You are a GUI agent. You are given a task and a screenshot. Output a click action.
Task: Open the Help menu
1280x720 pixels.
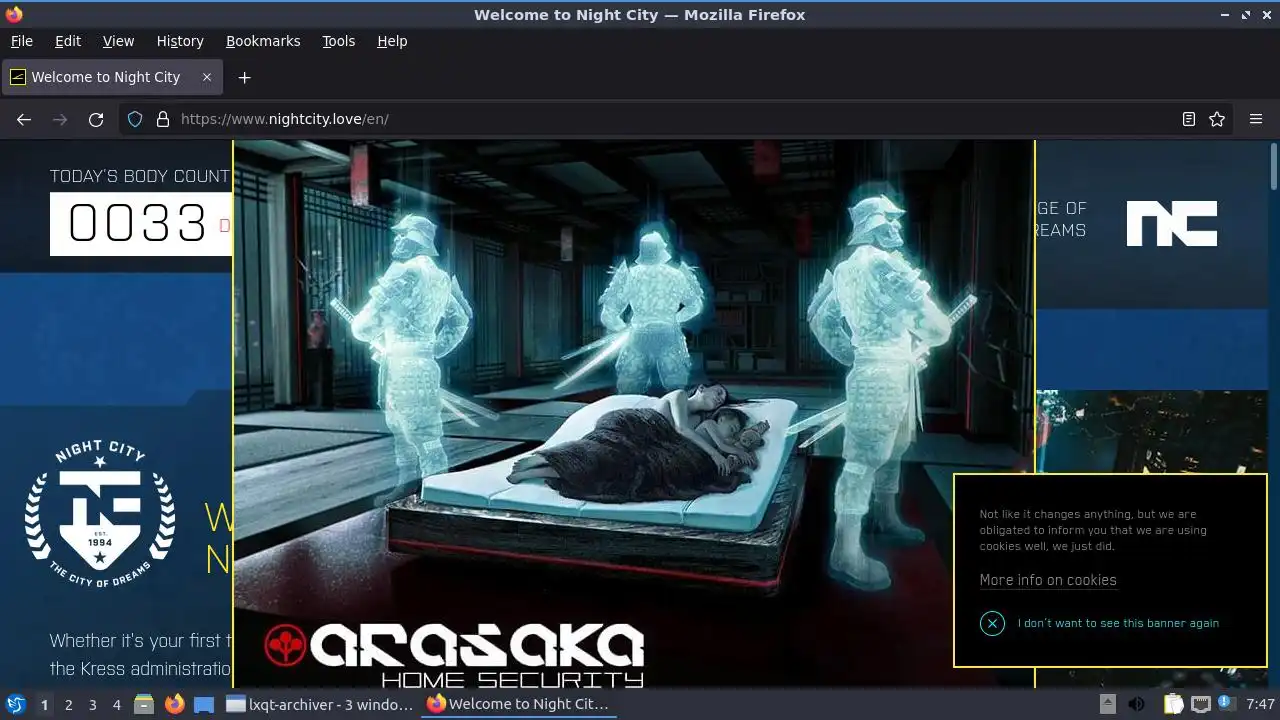(392, 41)
